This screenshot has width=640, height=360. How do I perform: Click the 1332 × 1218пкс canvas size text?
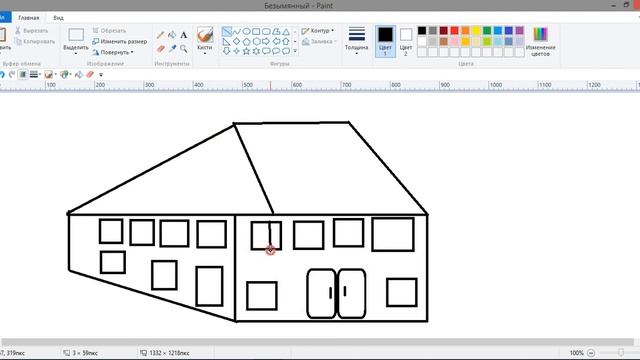tap(169, 353)
